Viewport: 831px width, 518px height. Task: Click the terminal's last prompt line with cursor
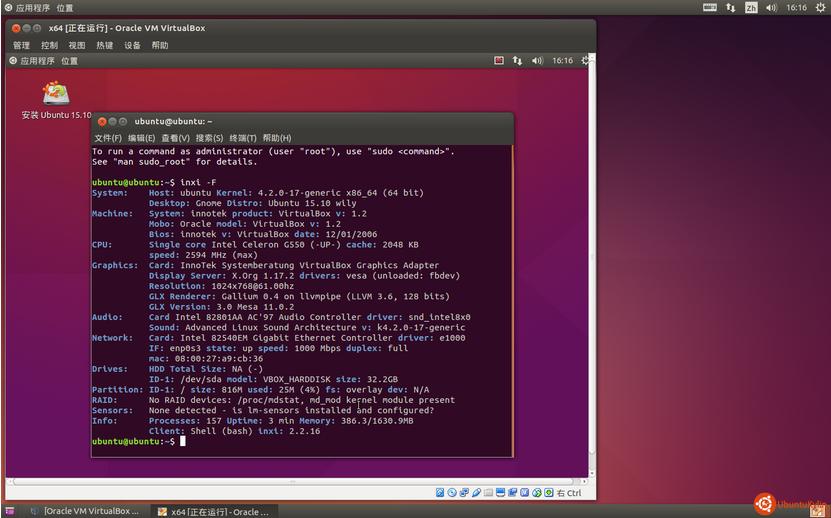tap(139, 441)
